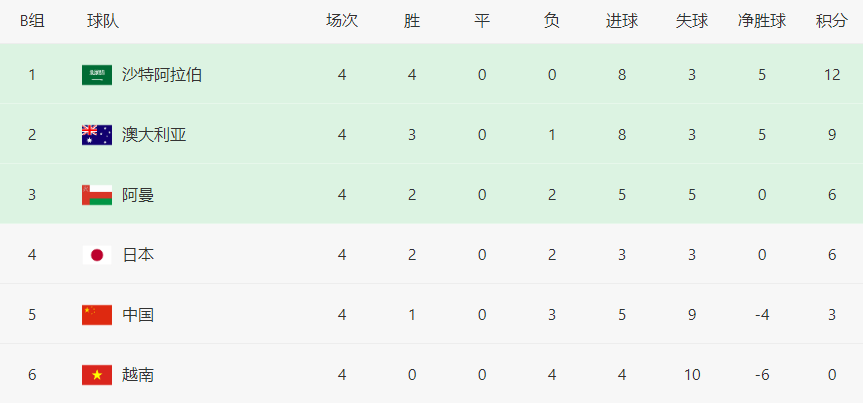Open the 沙特阿拉伯 team link
Image resolution: width=863 pixels, height=403 pixels.
coord(162,75)
